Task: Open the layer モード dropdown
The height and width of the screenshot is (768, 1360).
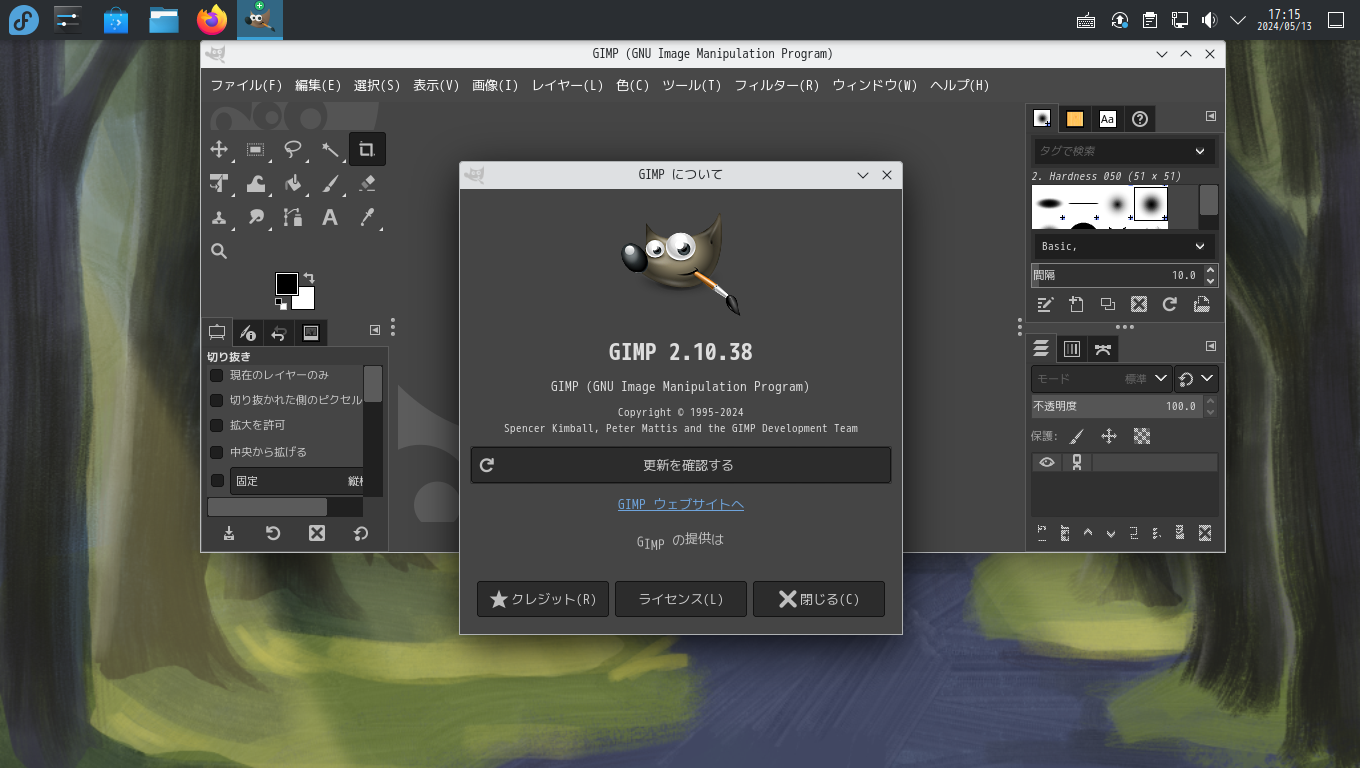Action: tap(1101, 379)
